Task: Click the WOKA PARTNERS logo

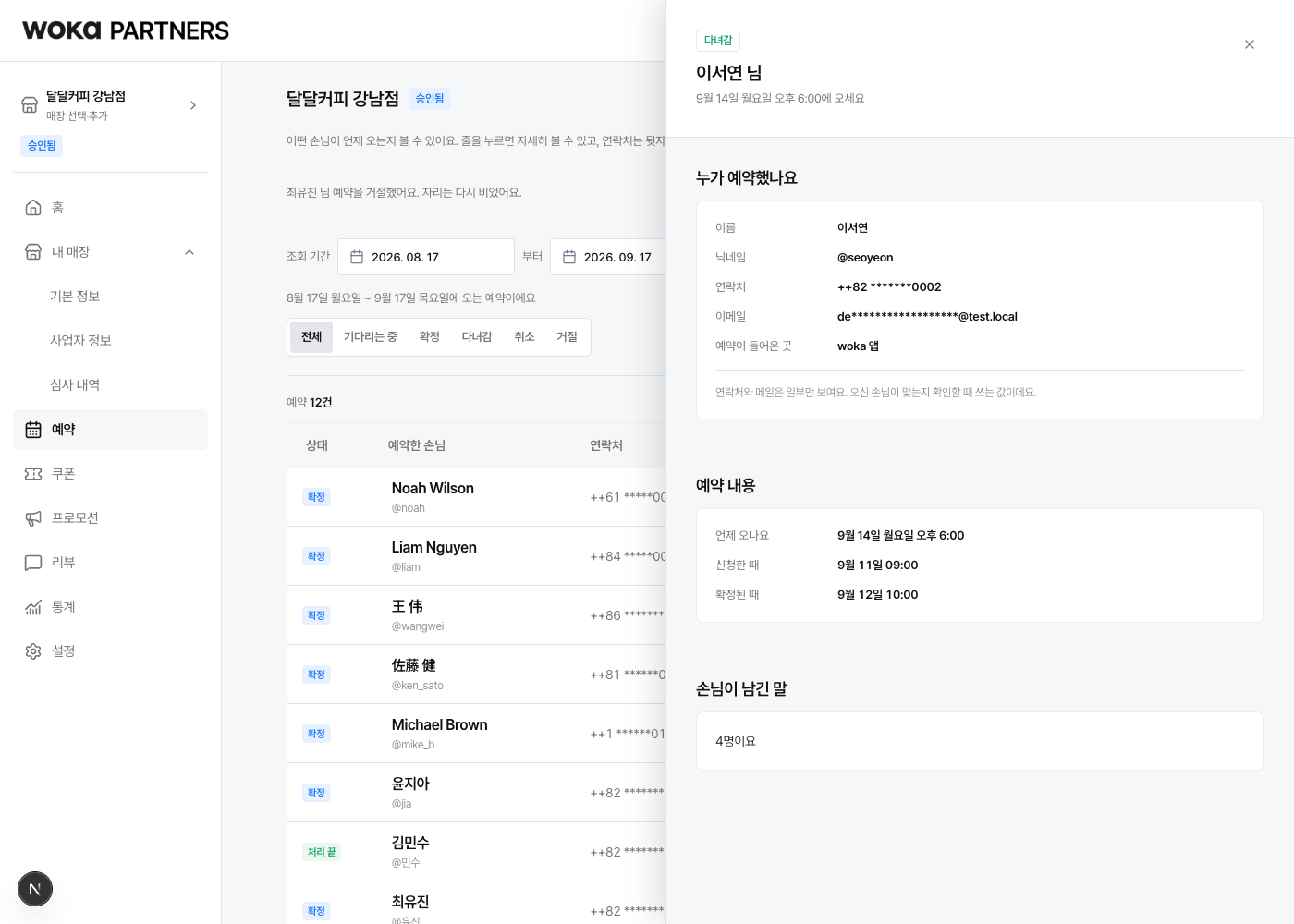Action: [126, 30]
